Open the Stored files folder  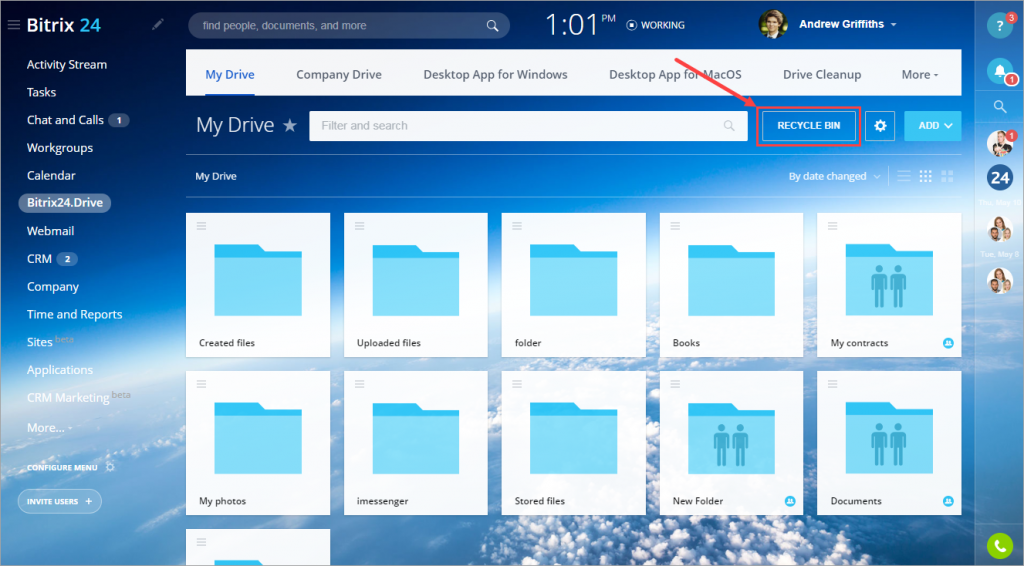coord(573,443)
